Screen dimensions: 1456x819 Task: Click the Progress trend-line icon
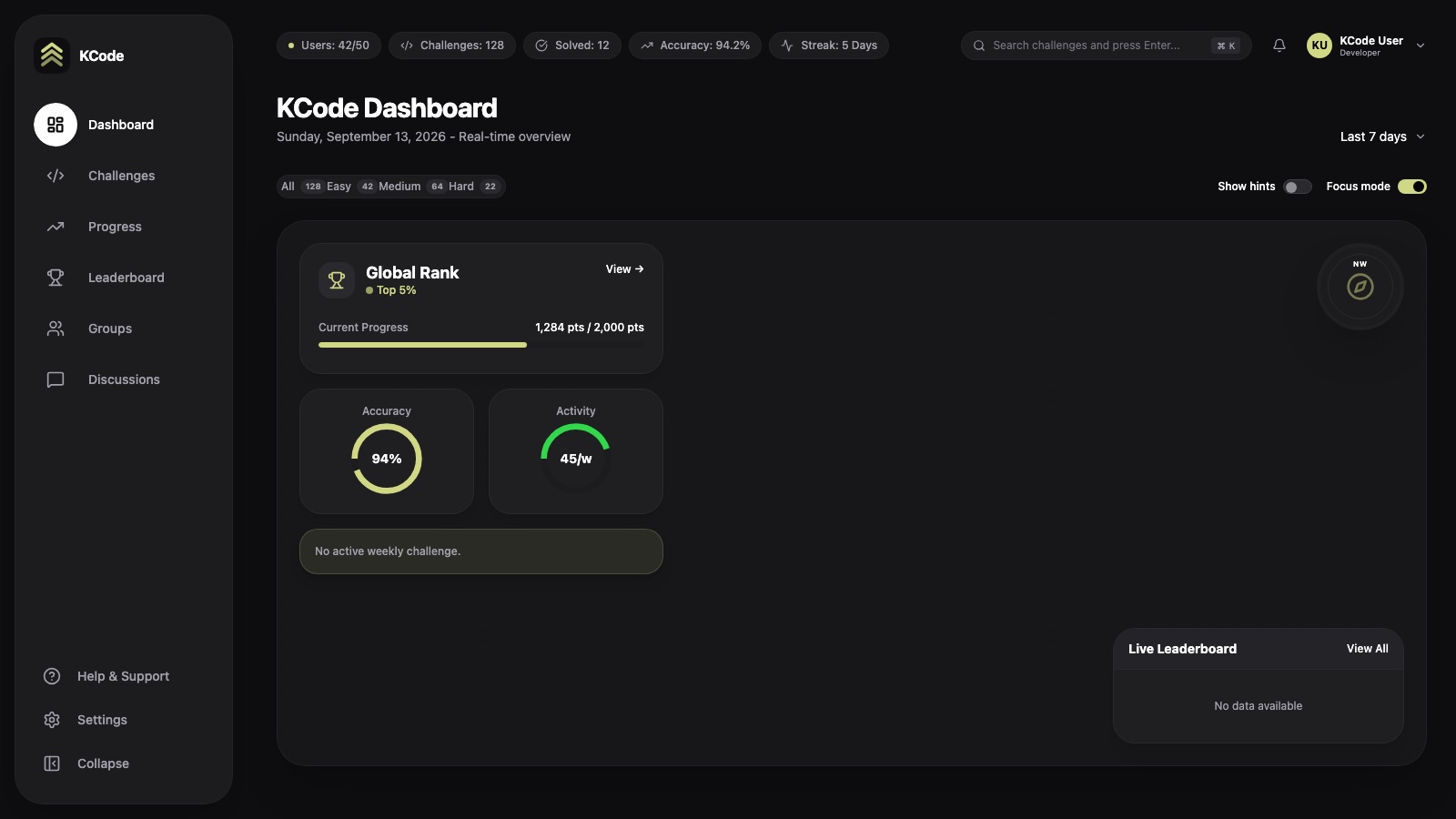click(x=56, y=227)
